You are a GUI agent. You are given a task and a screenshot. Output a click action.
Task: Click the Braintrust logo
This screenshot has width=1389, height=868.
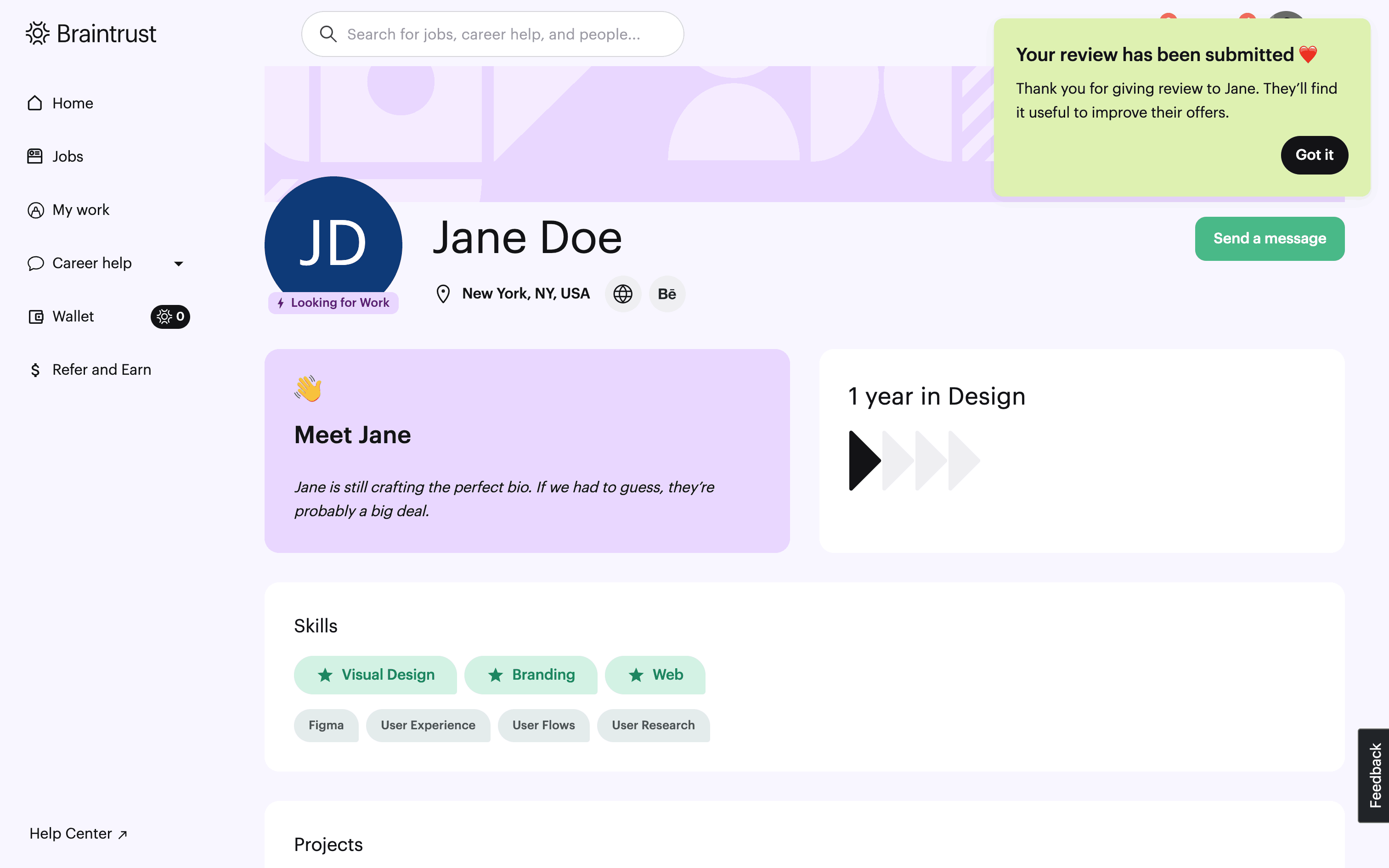point(90,34)
